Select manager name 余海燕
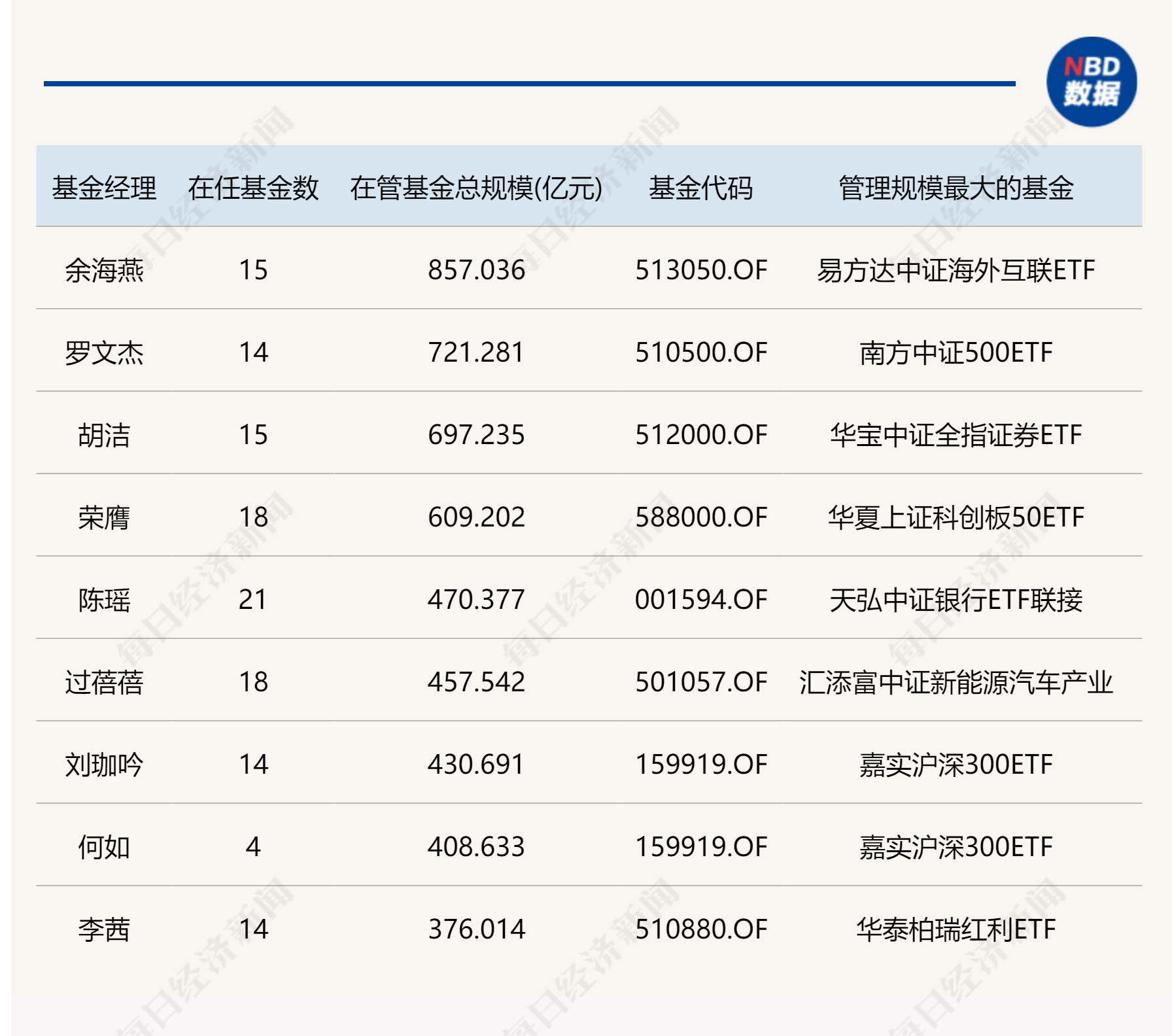Viewport: 1172px width, 1036px height. tap(104, 270)
